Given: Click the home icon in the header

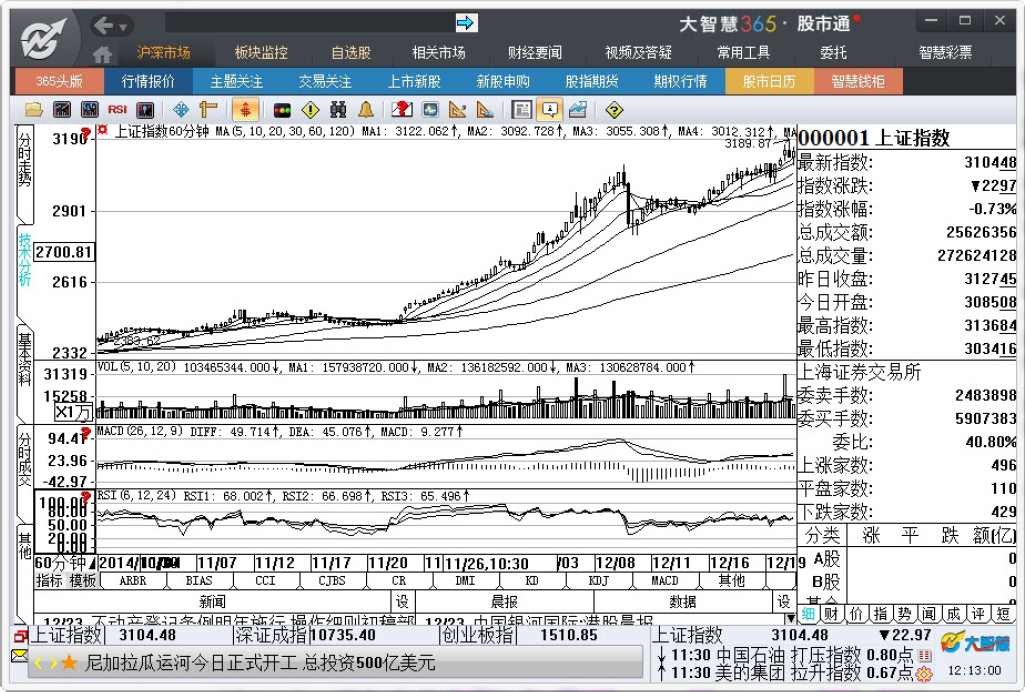Looking at the screenshot, I should [x=102, y=54].
